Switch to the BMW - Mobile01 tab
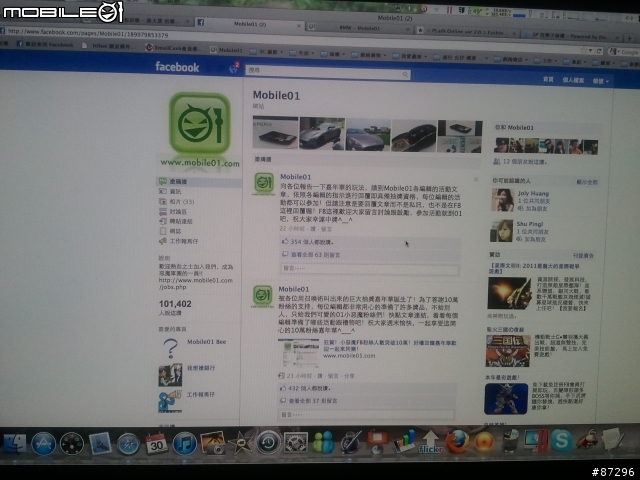The width and height of the screenshot is (640, 480). pyautogui.click(x=359, y=28)
